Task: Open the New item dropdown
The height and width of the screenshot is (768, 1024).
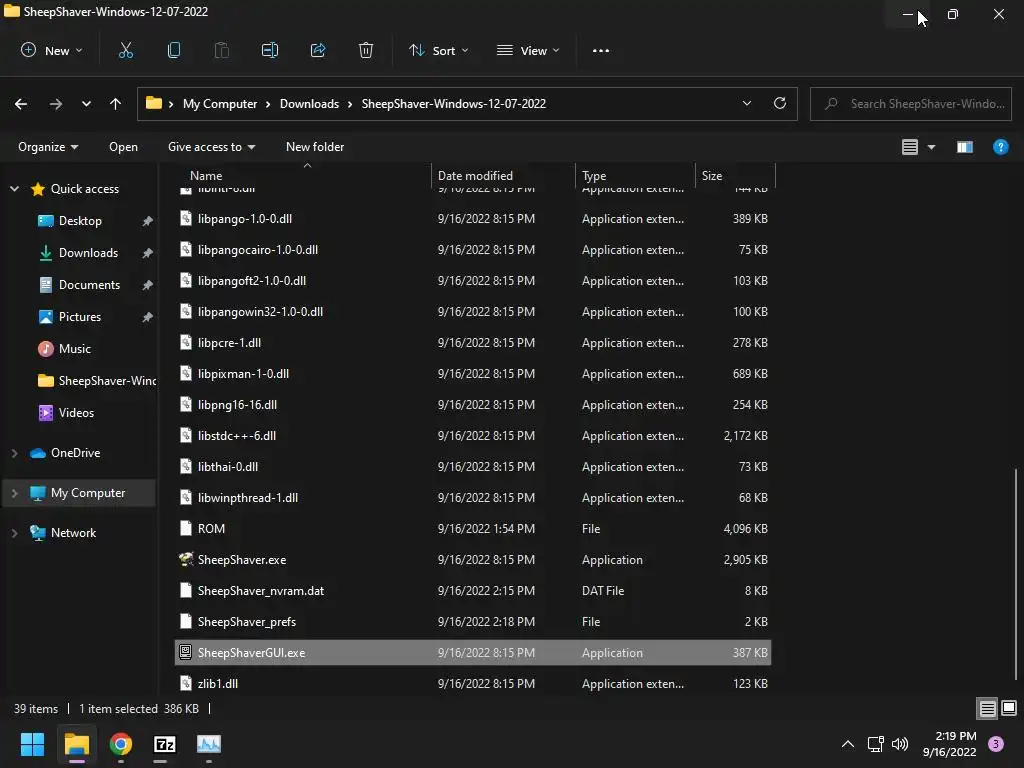Action: point(52,50)
